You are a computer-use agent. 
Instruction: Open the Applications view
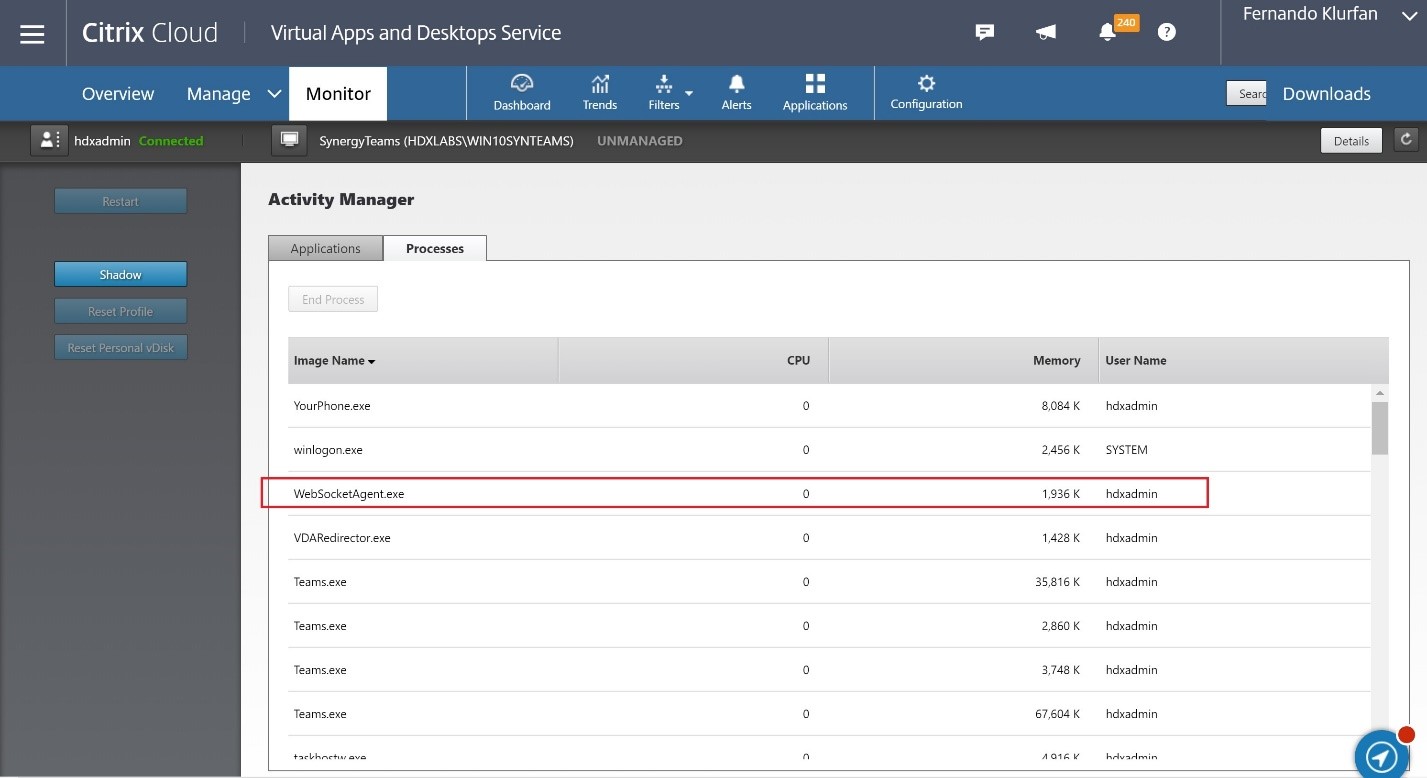click(x=815, y=93)
